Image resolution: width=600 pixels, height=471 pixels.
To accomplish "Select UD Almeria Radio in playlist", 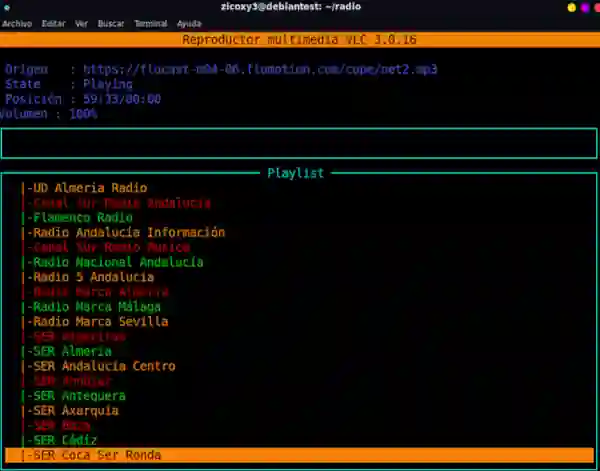I will (88, 188).
